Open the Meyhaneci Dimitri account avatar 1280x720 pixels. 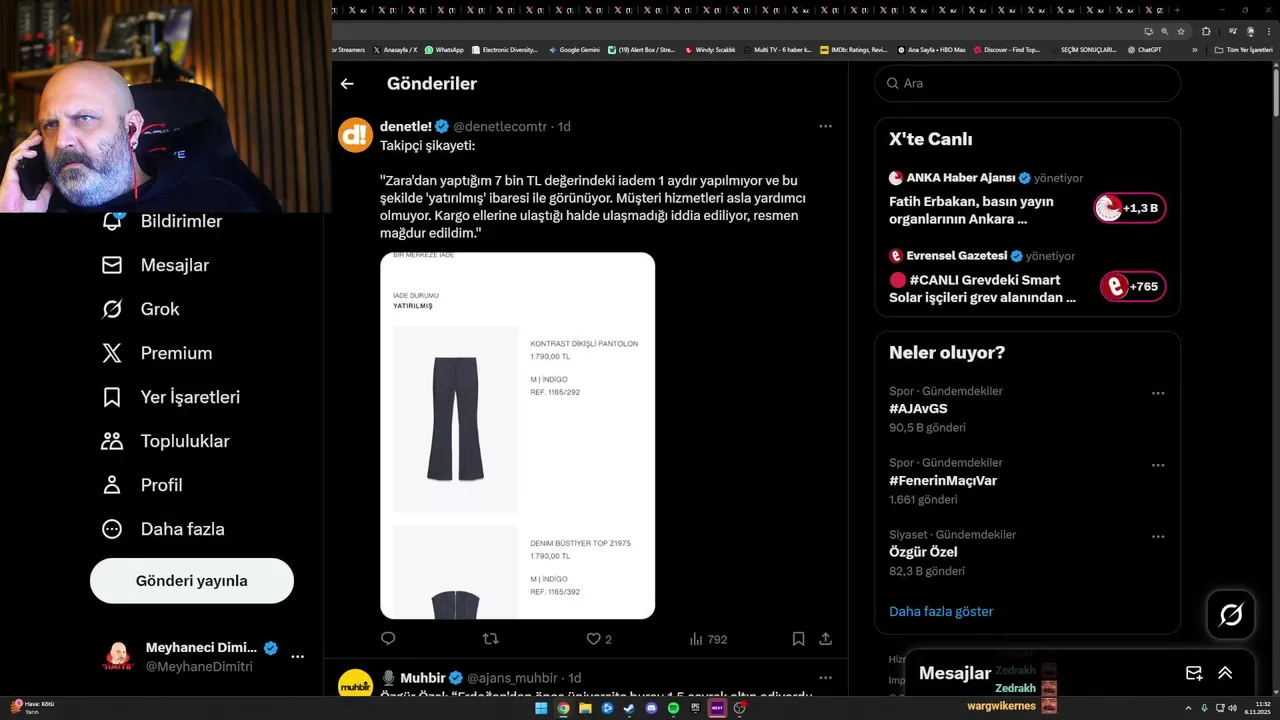pos(118,657)
